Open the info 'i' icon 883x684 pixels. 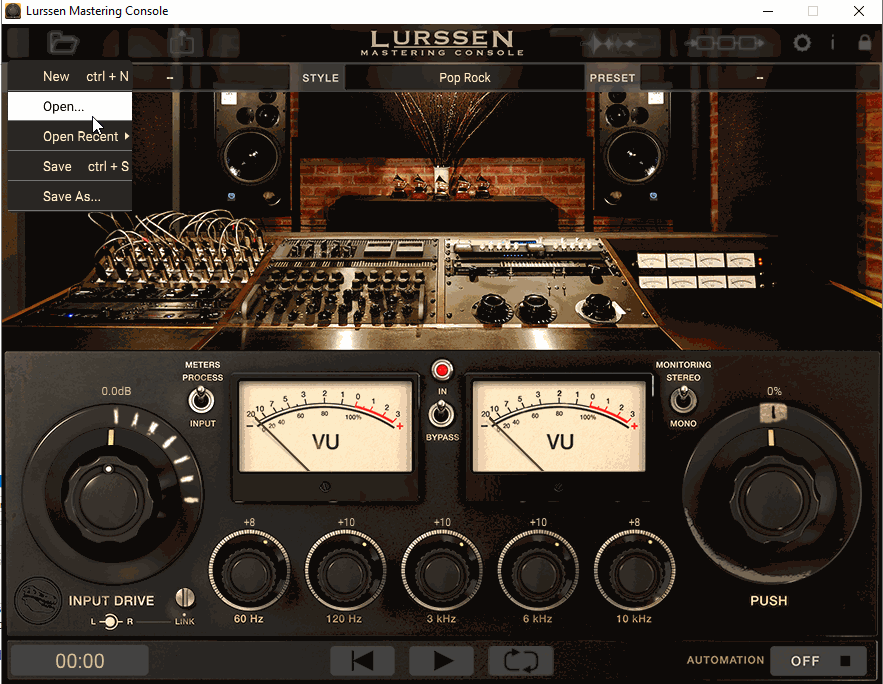pyautogui.click(x=833, y=43)
